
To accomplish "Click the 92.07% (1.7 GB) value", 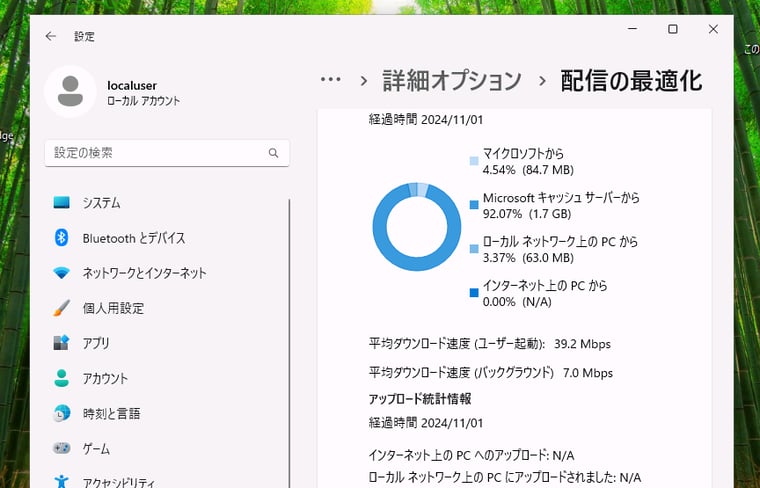I will coord(527,214).
